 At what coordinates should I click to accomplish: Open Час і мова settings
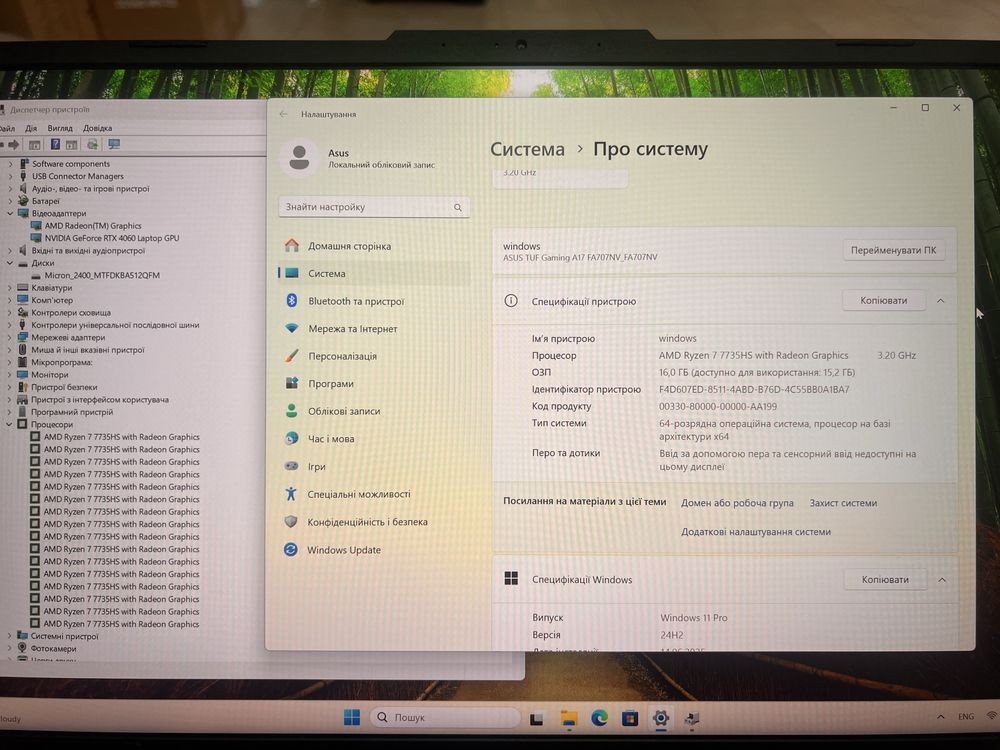point(331,439)
